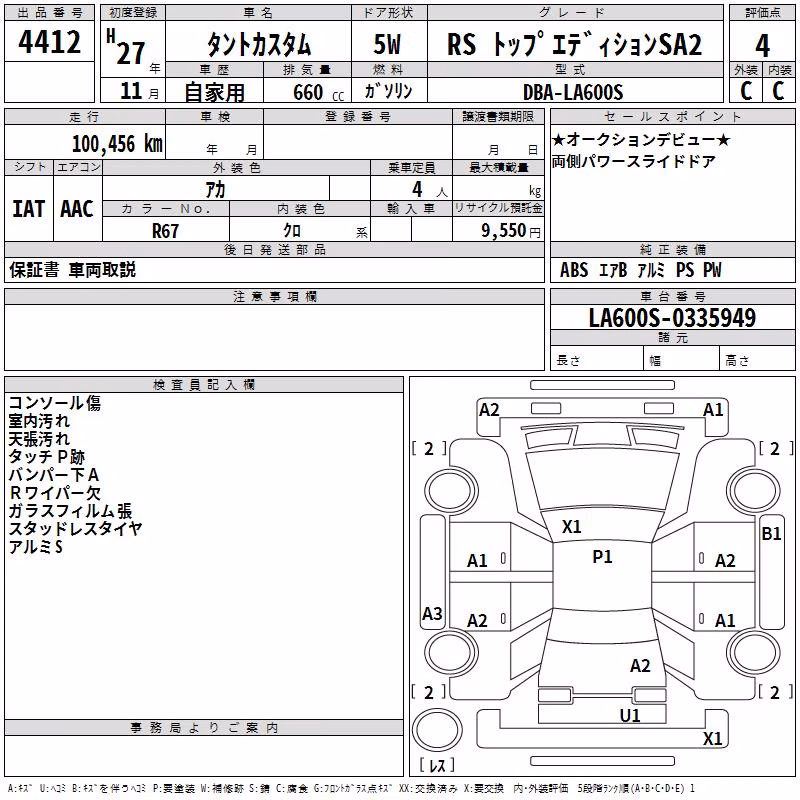The image size is (800, 800).
Task: Click the grade RS トップエディションSA2
Action: [574, 44]
